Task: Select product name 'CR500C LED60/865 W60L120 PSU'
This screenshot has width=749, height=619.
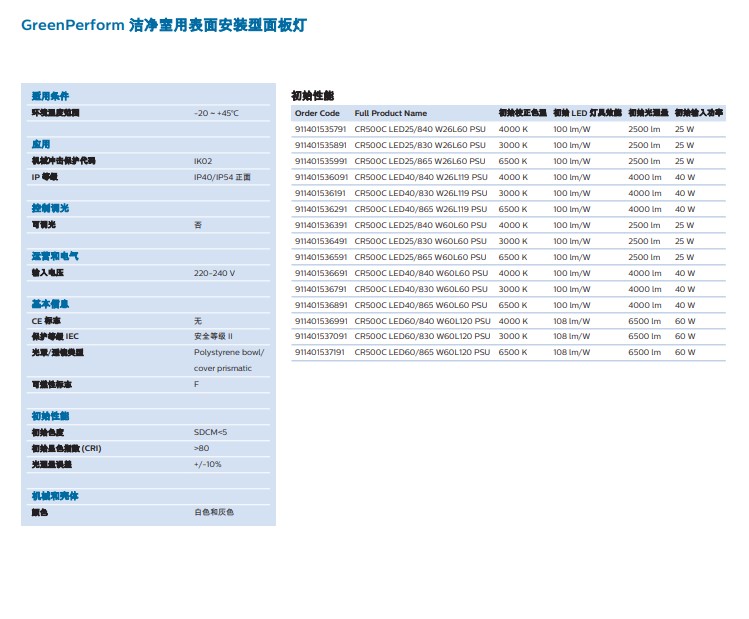Action: coord(422,352)
